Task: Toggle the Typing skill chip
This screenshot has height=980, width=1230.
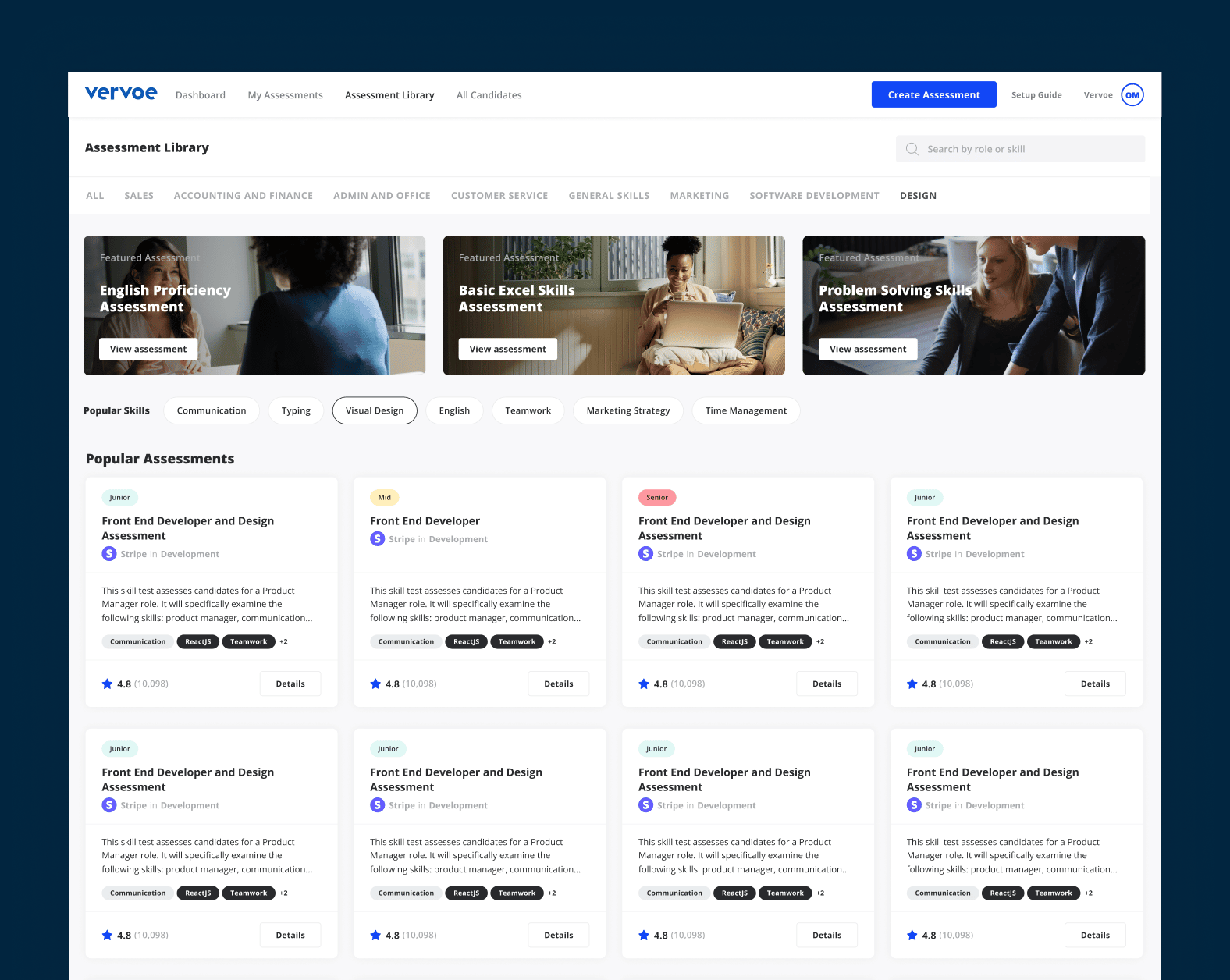Action: point(296,410)
